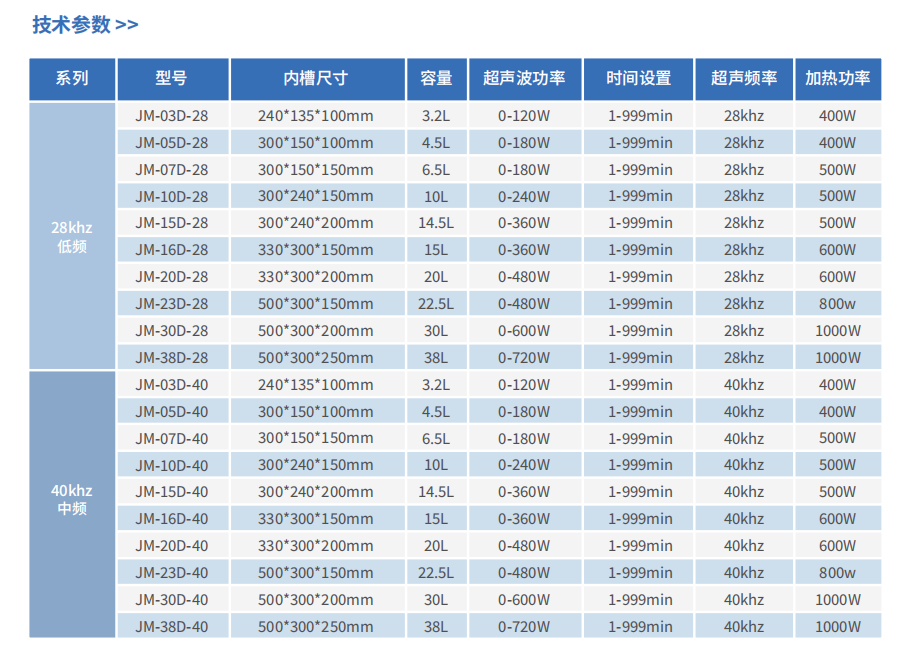This screenshot has width=904, height=649.
Task: Select model JM-20D-40 cell
Action: [x=172, y=545]
